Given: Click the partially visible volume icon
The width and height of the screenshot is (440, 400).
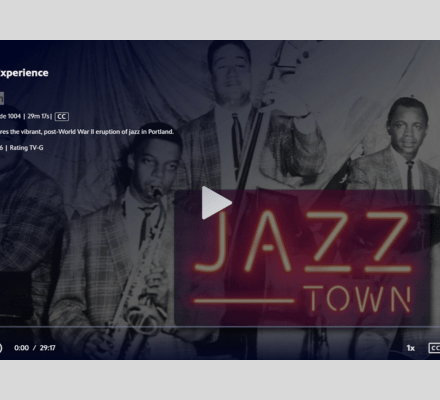Looking at the screenshot, I should coord(1,348).
